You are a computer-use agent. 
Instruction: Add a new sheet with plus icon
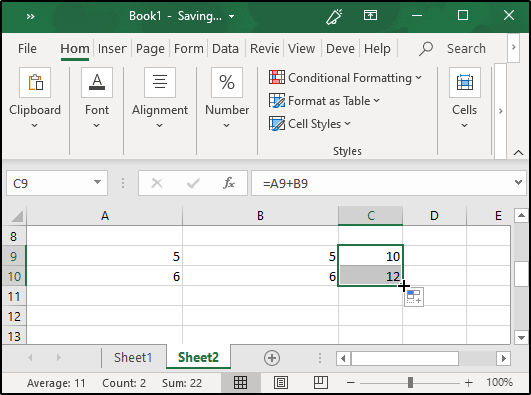pos(272,358)
